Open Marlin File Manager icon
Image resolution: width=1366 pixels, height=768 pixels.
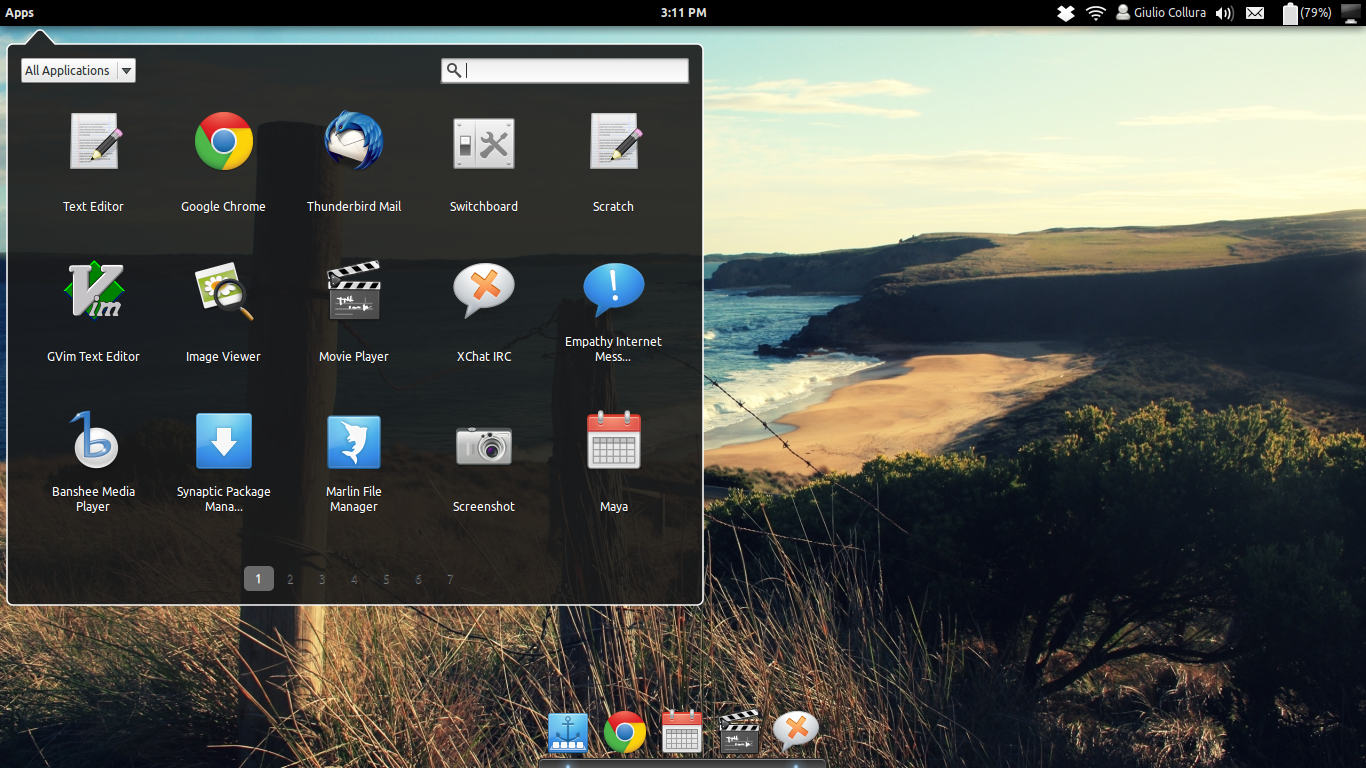(354, 442)
